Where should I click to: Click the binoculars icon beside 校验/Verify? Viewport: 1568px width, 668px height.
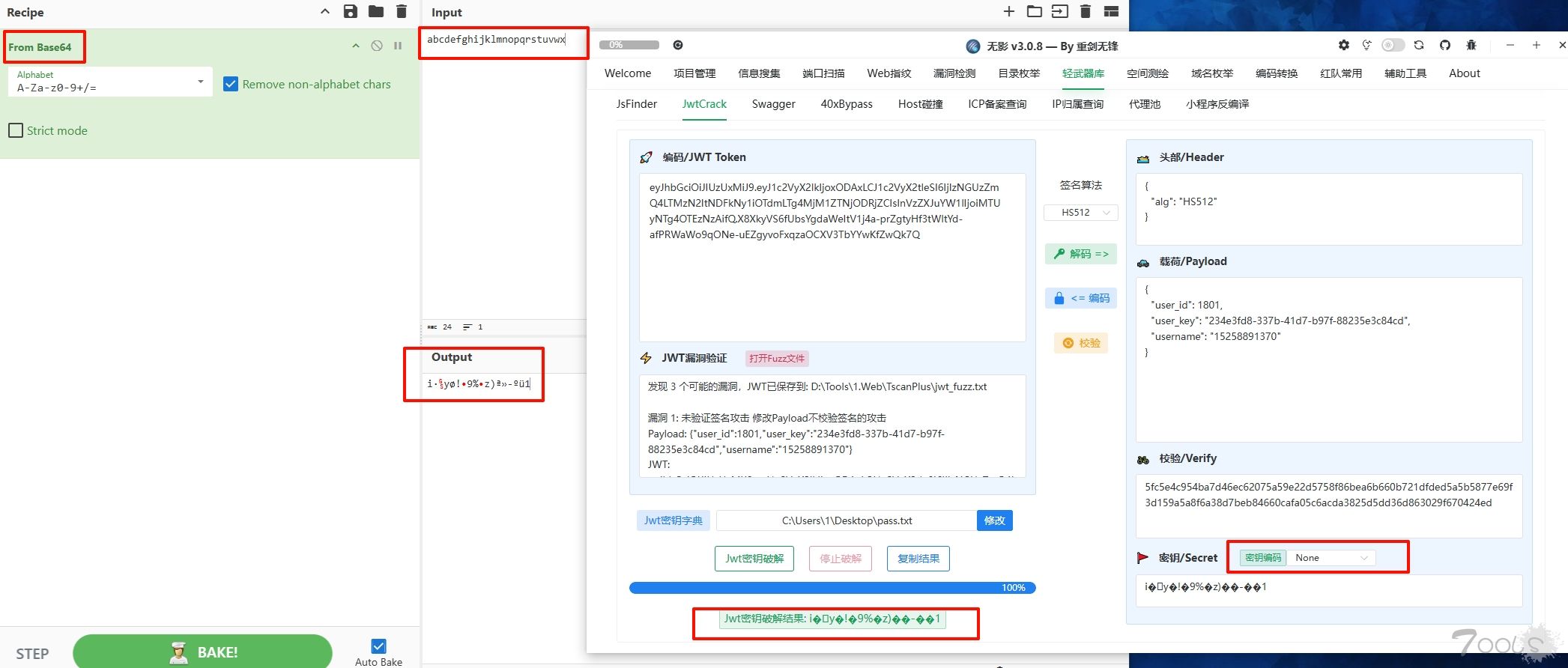(x=1143, y=459)
